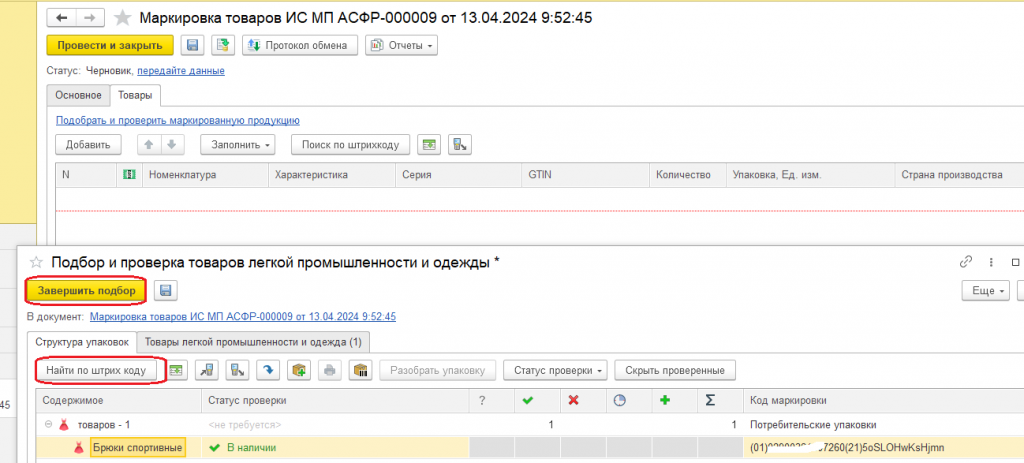
Task: Click the red cross column header
Action: [x=583, y=400]
